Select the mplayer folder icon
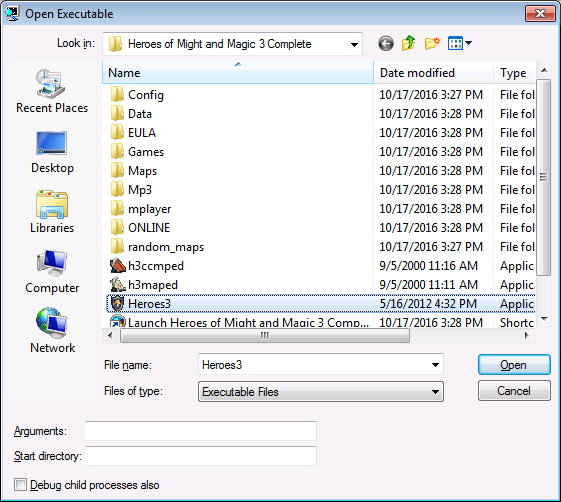Image resolution: width=561 pixels, height=502 pixels. click(x=117, y=208)
